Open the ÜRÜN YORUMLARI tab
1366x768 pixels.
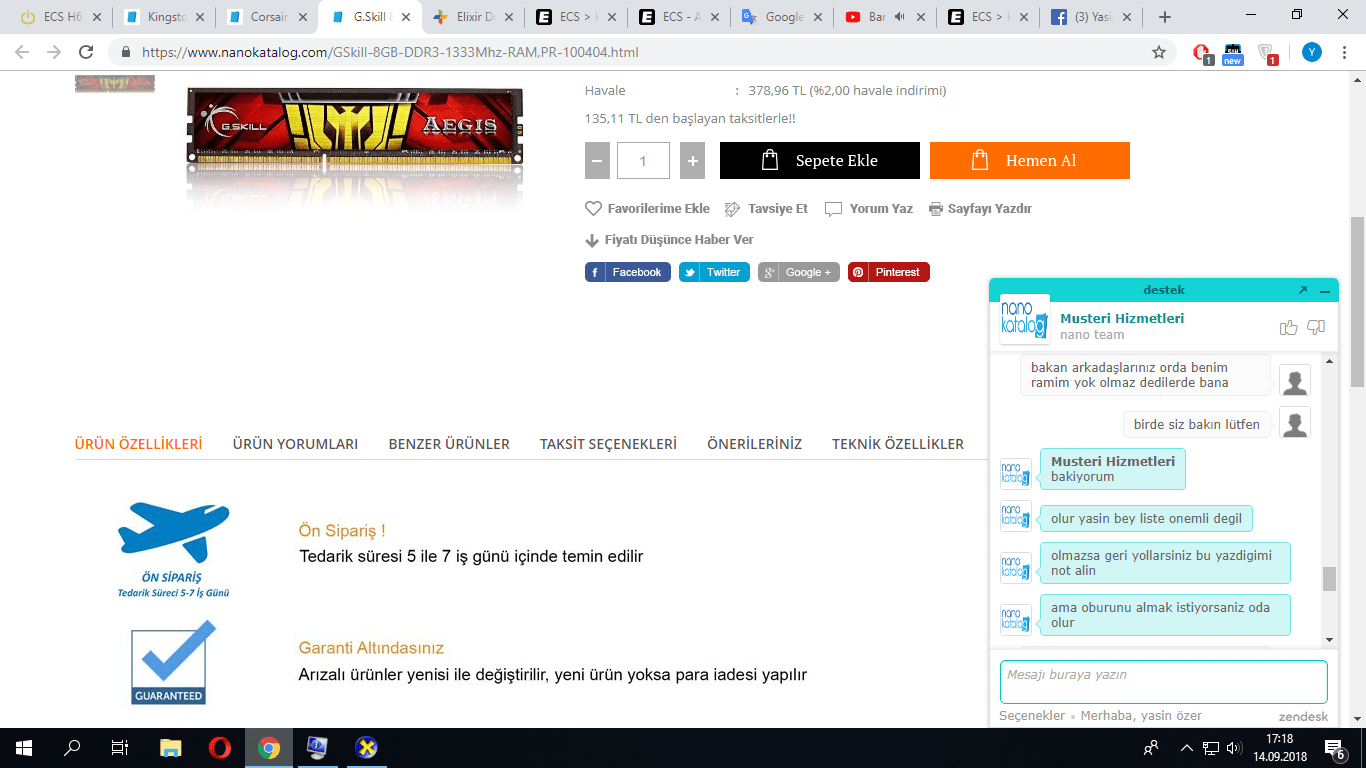[x=295, y=444]
